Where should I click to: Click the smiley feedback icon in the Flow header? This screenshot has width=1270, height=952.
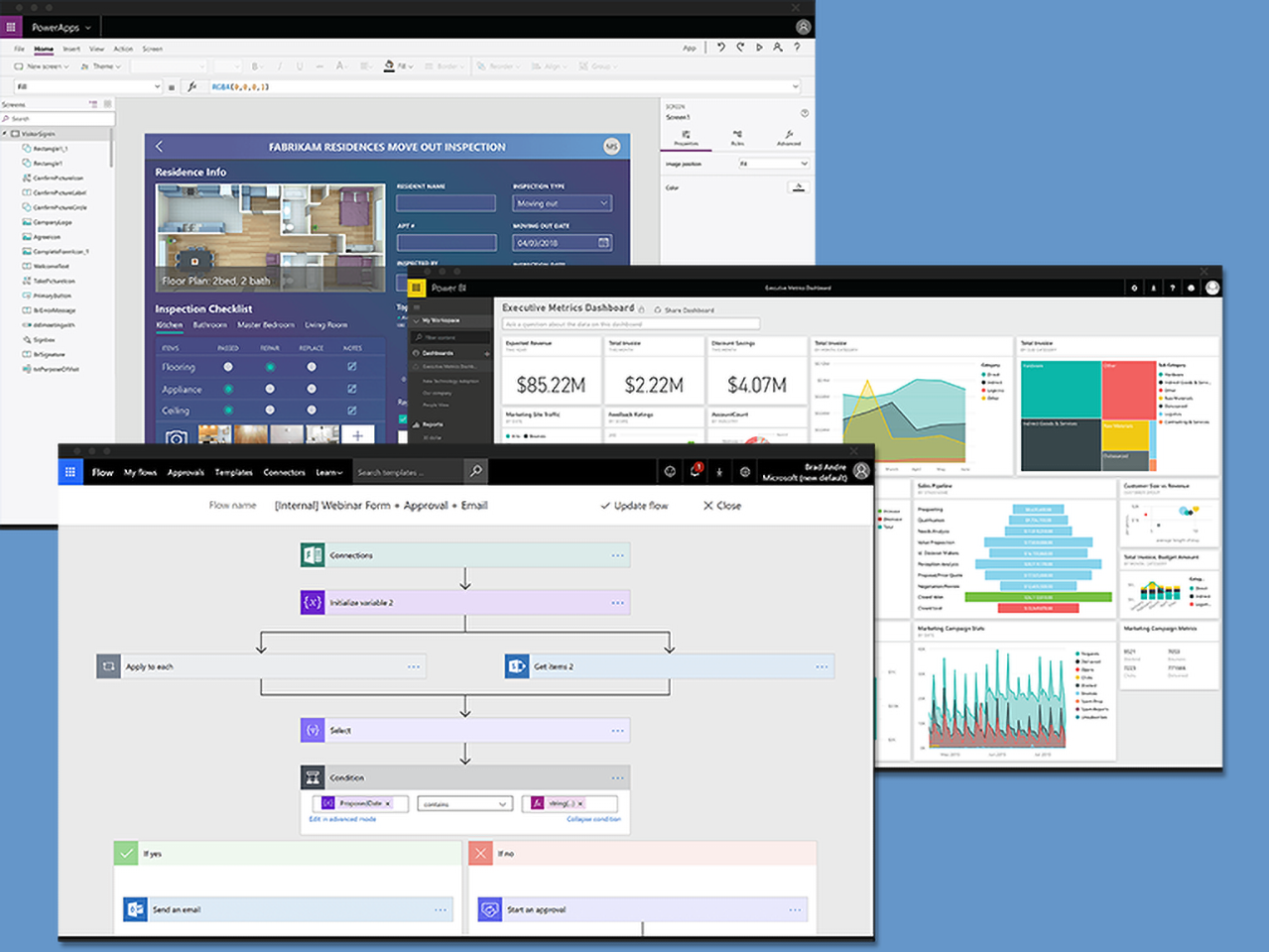tap(670, 472)
